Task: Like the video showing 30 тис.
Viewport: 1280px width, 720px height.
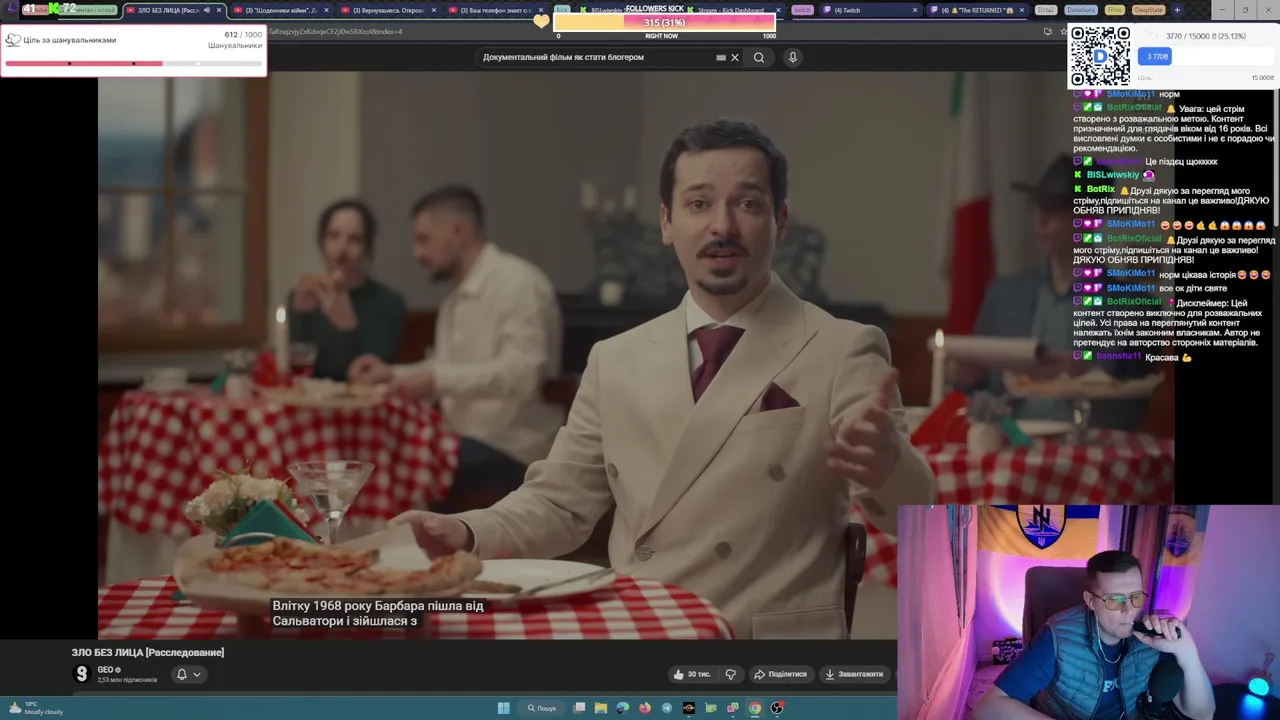Action: click(x=692, y=674)
